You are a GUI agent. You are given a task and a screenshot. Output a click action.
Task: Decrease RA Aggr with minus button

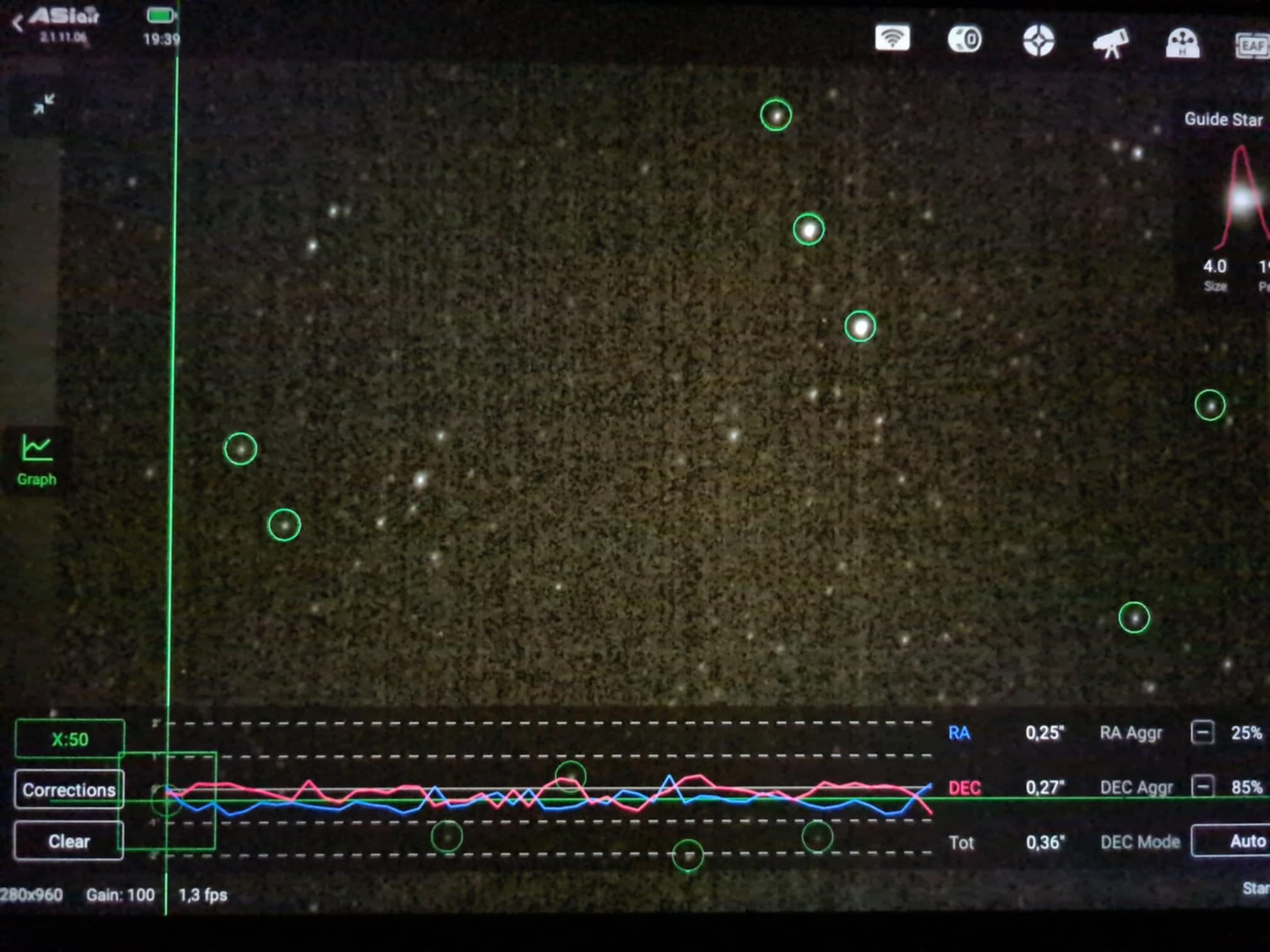[x=1202, y=733]
